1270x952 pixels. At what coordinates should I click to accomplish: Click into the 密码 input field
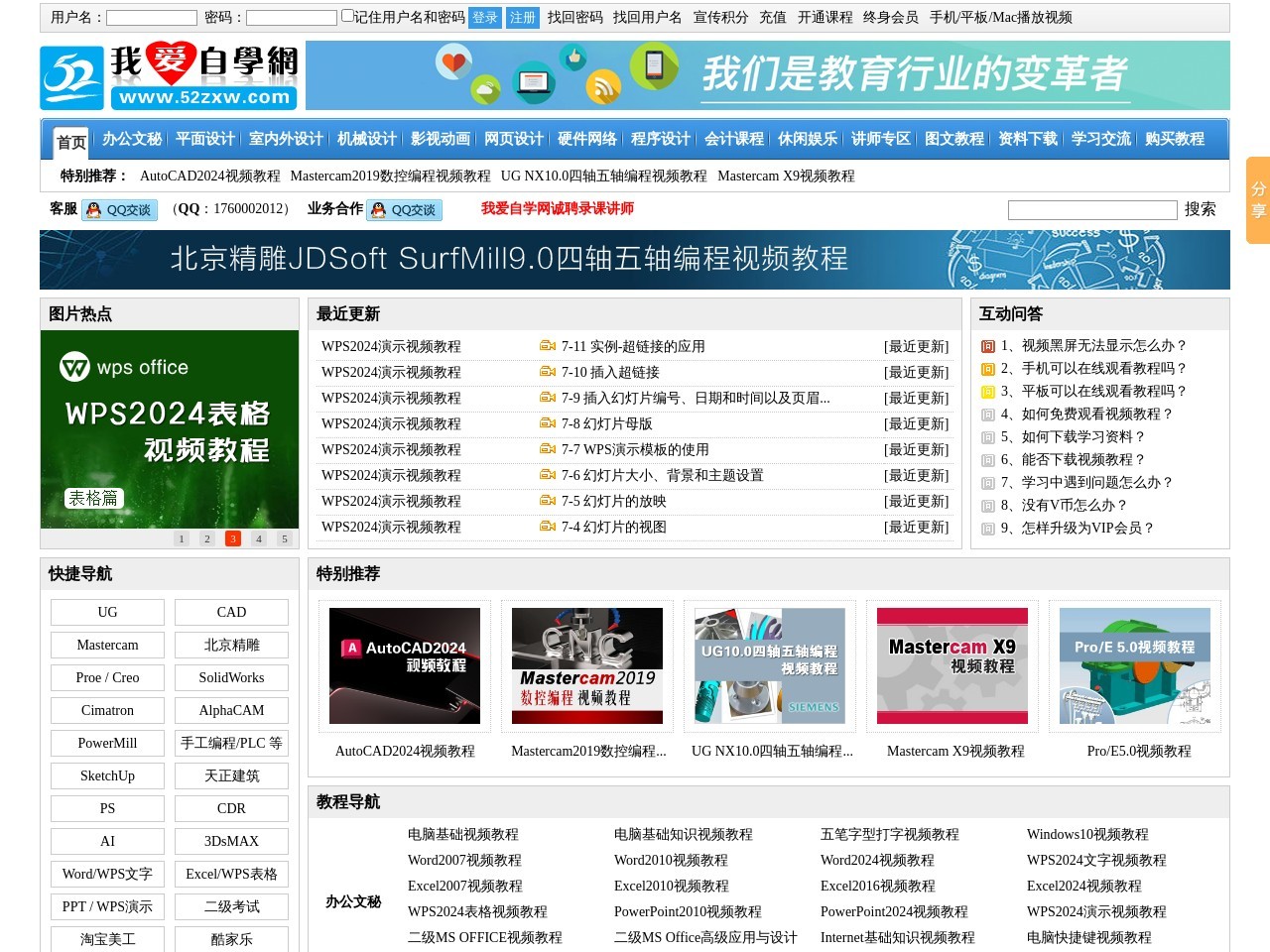292,18
